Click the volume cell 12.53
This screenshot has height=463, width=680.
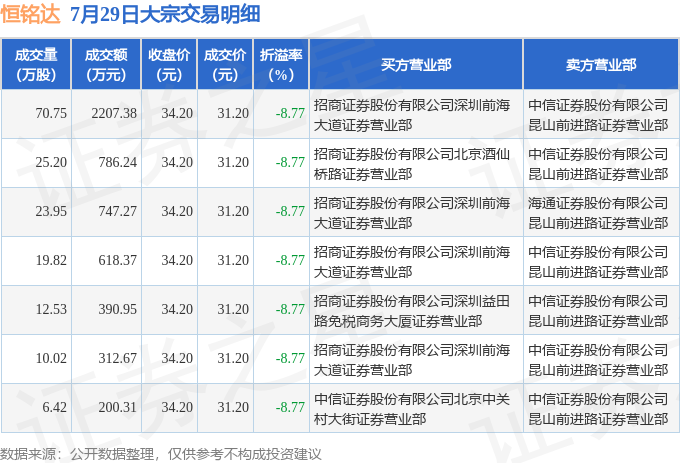[51, 310]
